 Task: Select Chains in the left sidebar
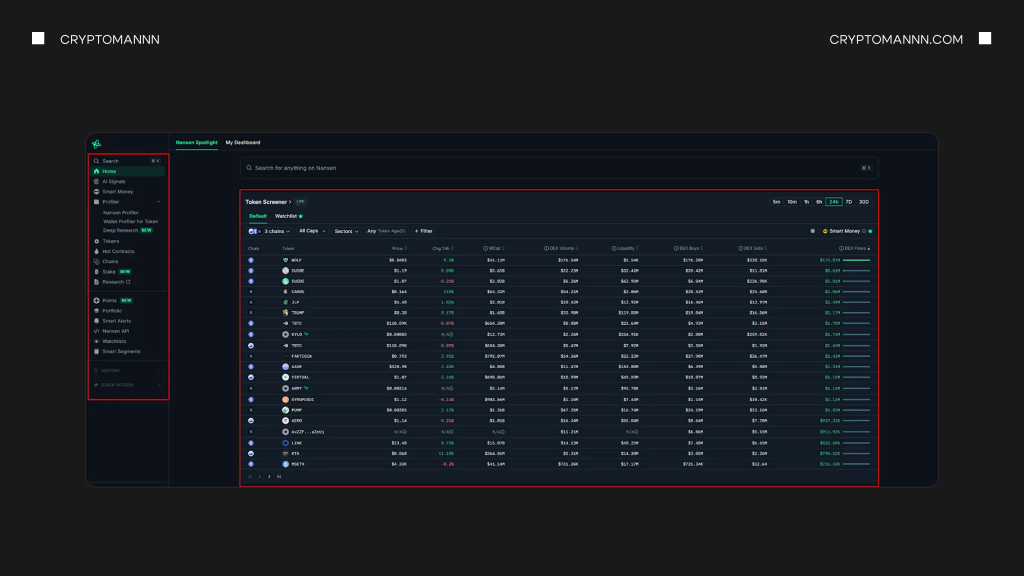[x=112, y=262]
